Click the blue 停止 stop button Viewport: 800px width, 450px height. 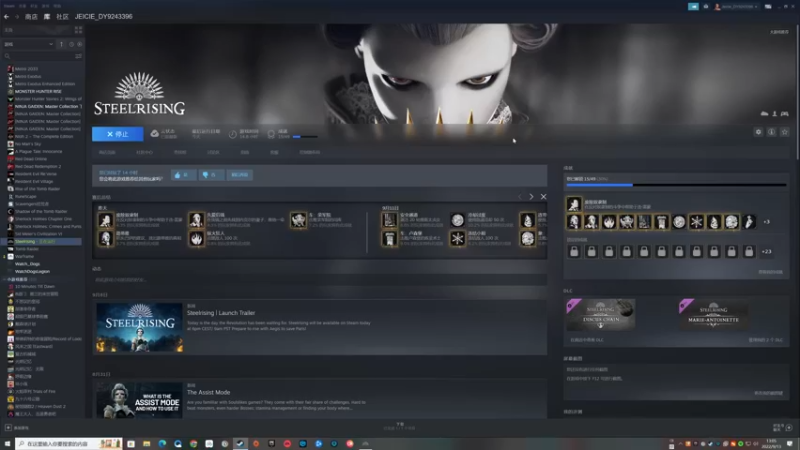tap(118, 134)
